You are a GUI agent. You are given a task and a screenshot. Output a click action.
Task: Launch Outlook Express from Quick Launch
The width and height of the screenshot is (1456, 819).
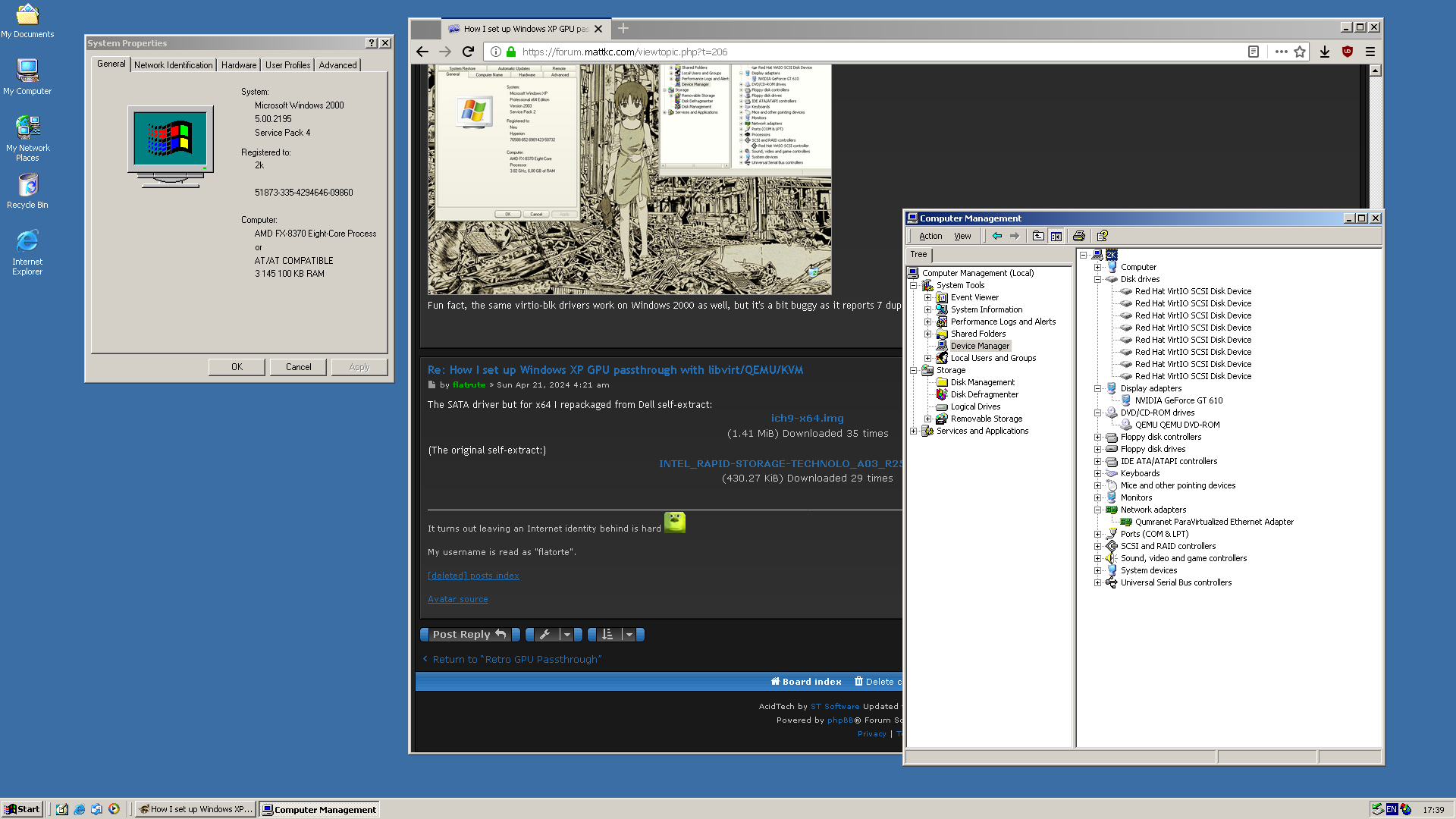tap(96, 809)
